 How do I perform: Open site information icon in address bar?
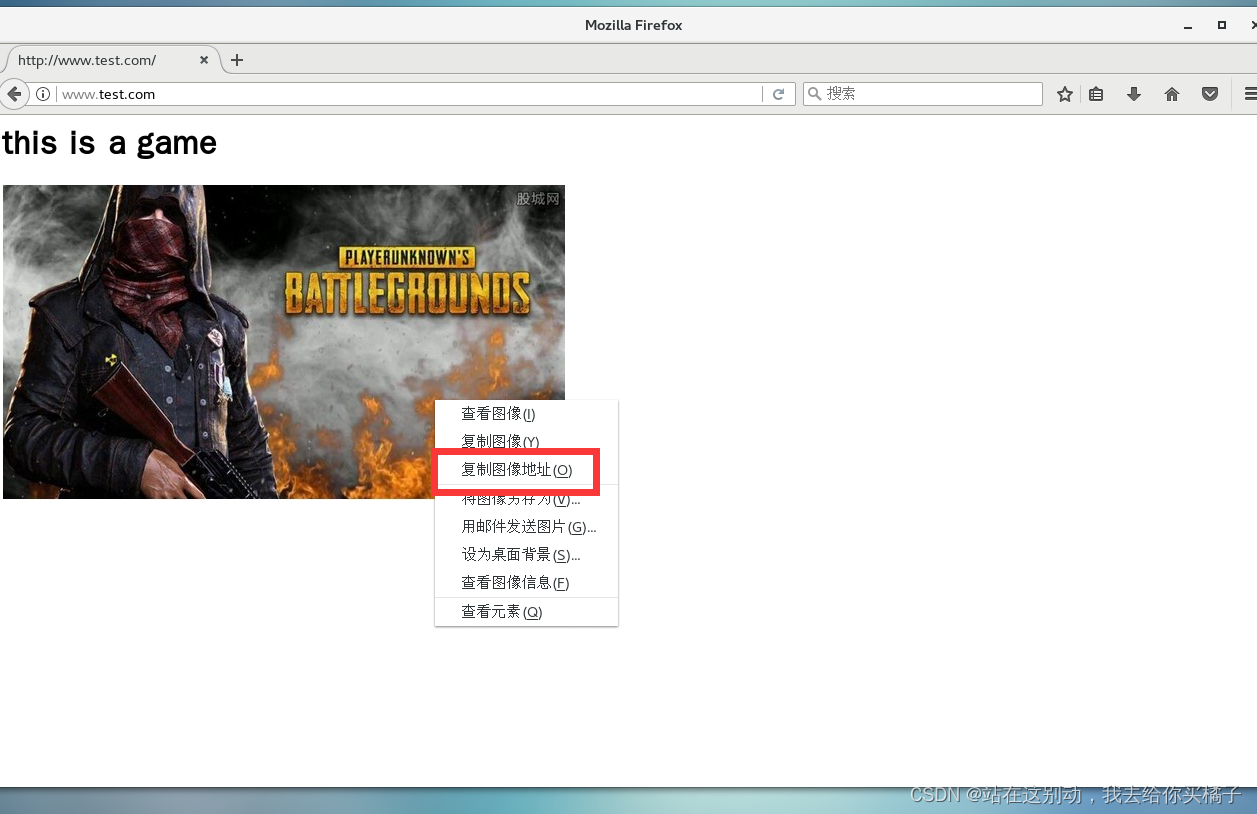click(x=43, y=94)
